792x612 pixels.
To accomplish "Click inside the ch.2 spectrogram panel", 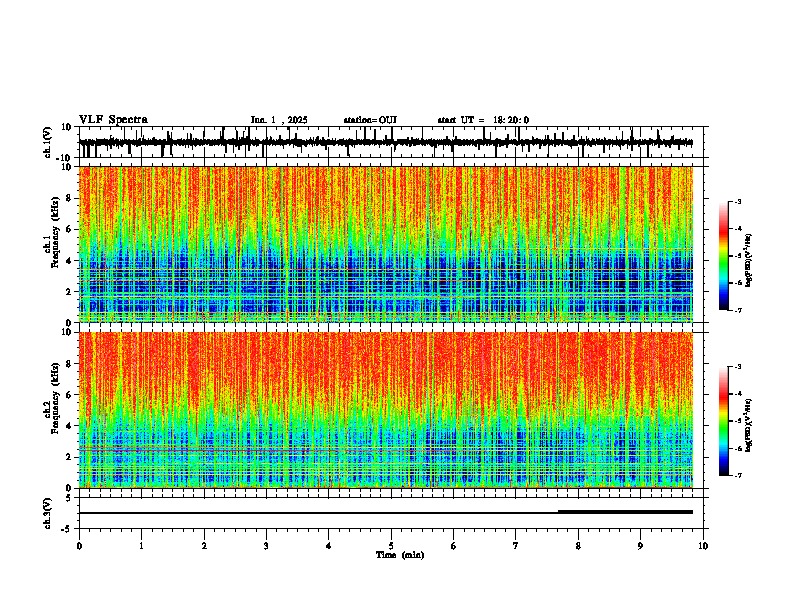I will 386,410.
